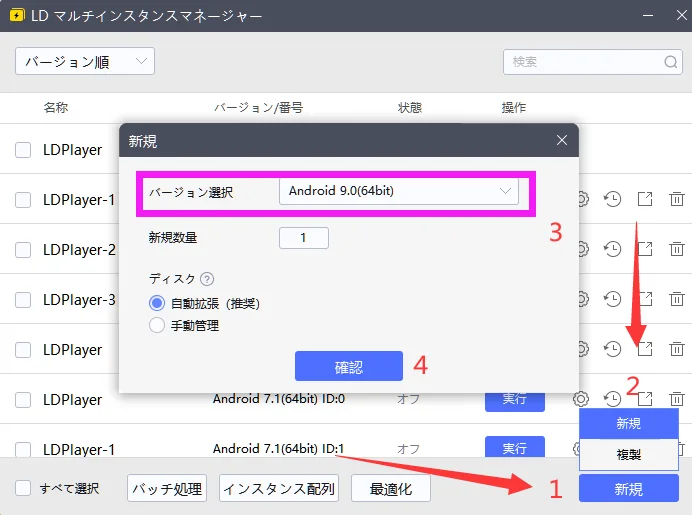The image size is (692, 515).
Task: Open backup/restore icon for LDPlayer-3
Action: coord(613,299)
